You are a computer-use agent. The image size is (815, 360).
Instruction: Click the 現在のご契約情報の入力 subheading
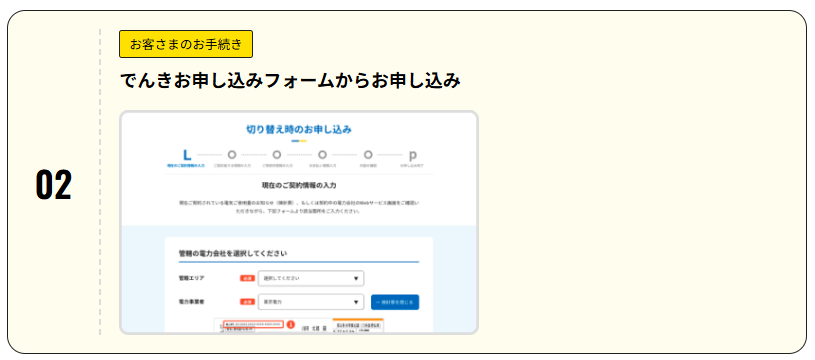(299, 185)
